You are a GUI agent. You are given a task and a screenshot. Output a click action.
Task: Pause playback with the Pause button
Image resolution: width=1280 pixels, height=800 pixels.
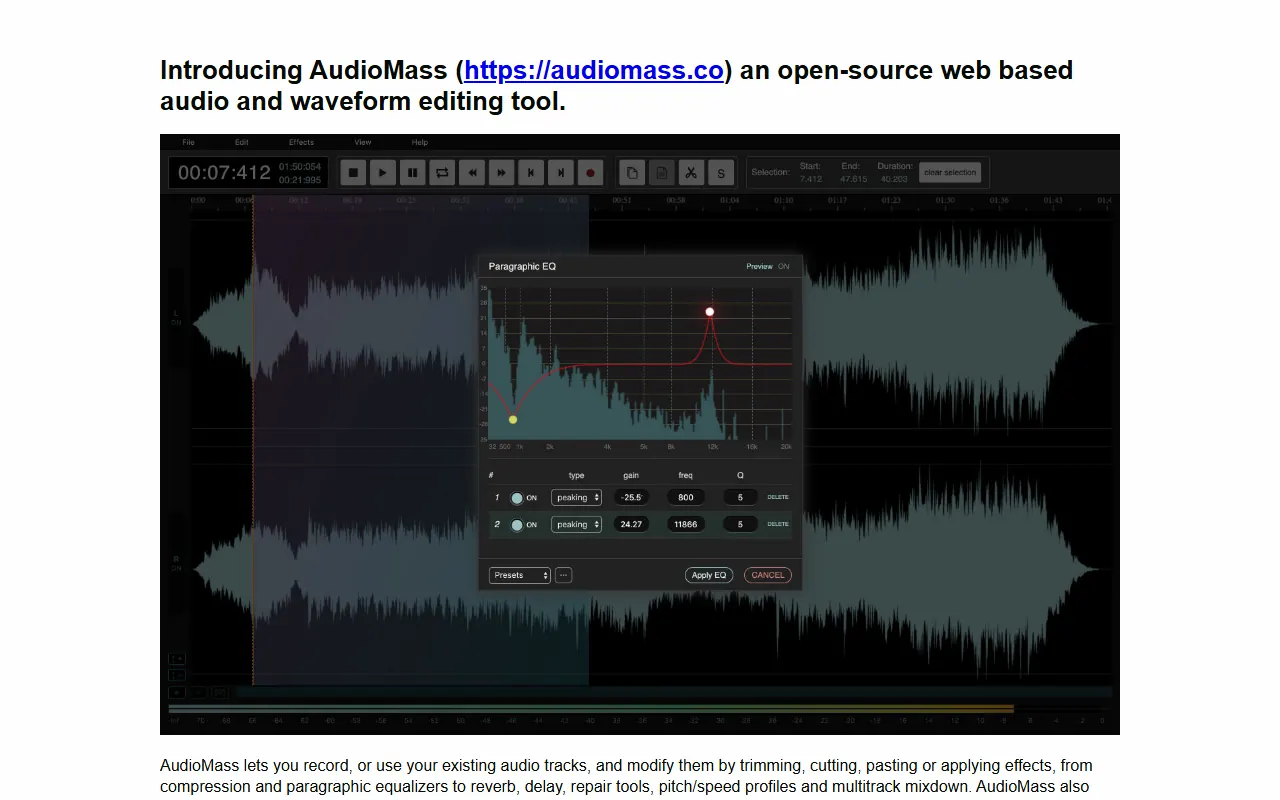(x=412, y=173)
